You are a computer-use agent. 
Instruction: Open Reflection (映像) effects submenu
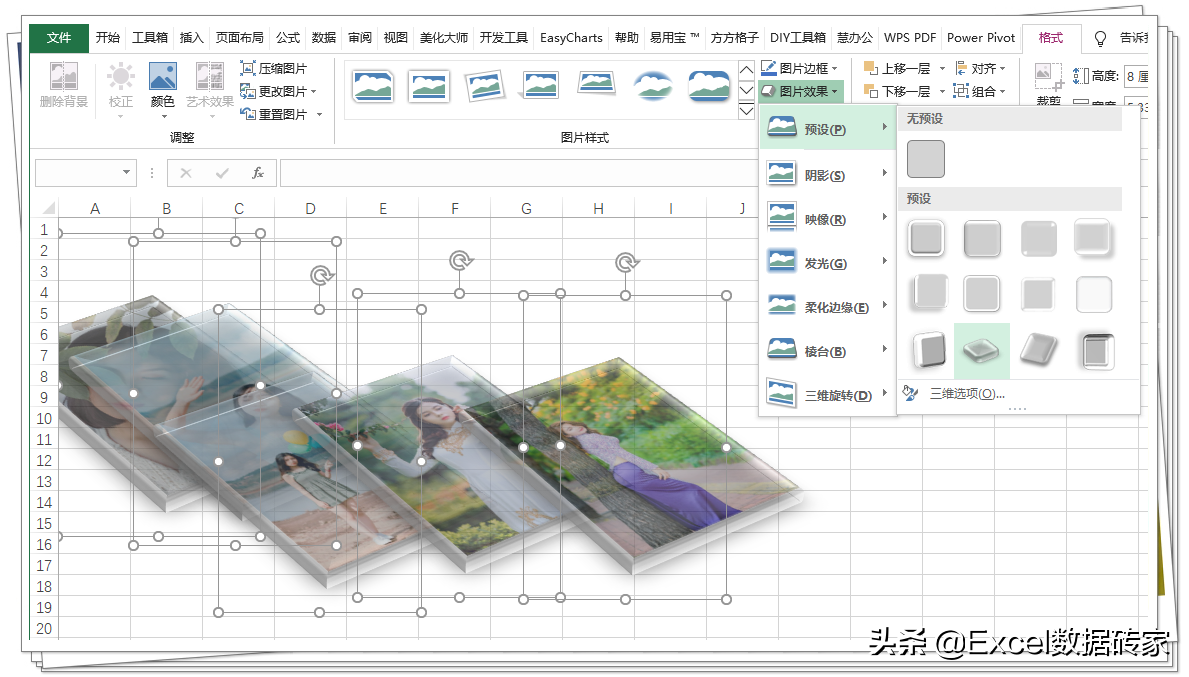coord(827,219)
